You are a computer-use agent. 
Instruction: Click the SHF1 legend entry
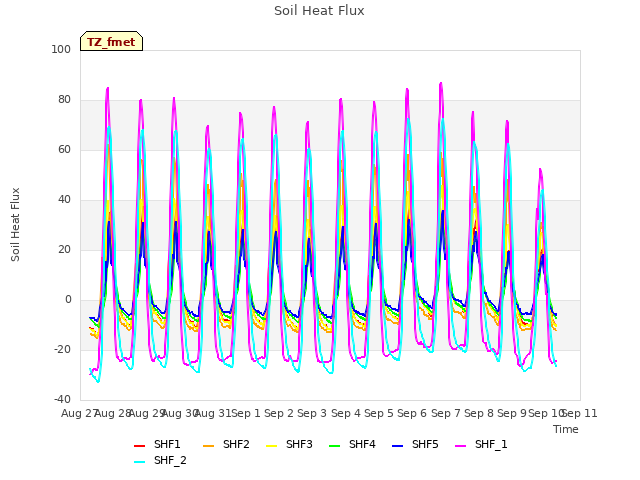pyautogui.click(x=157, y=444)
